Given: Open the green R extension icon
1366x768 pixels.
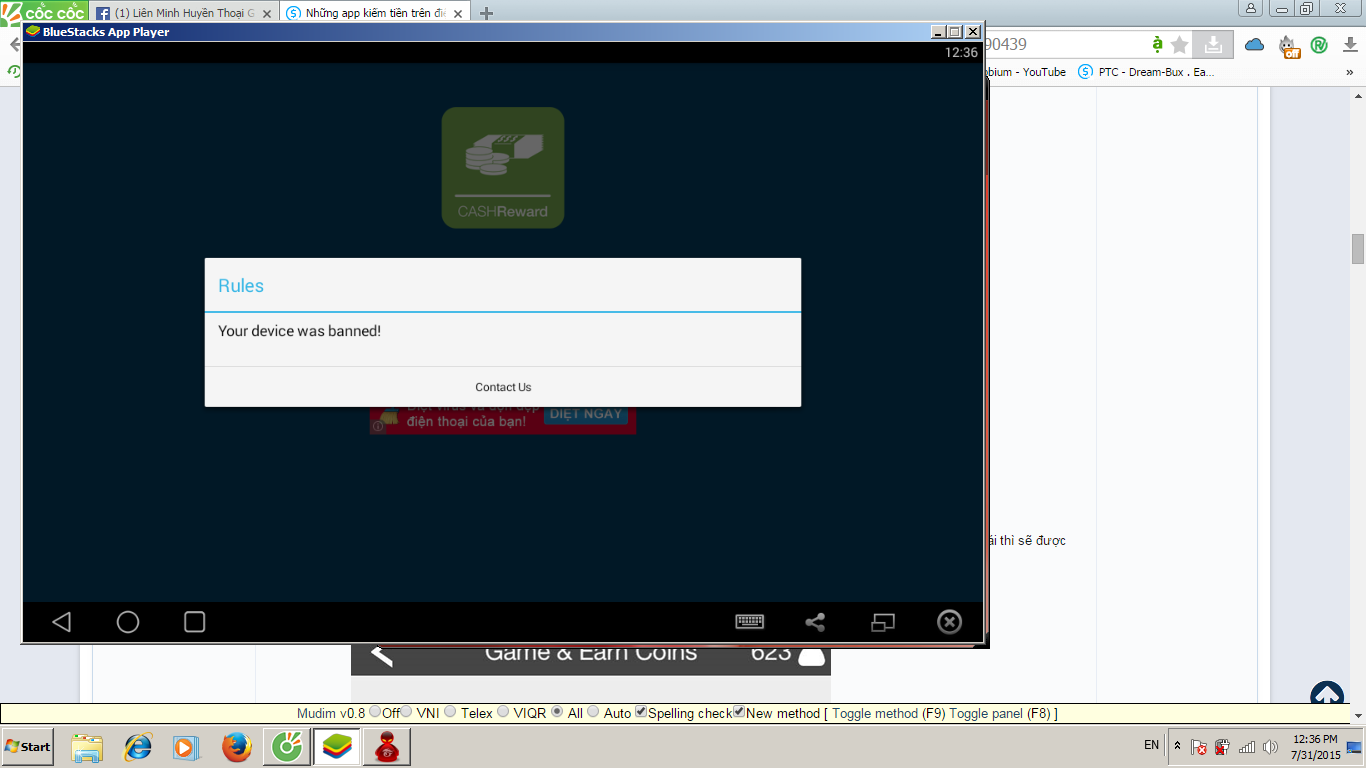Looking at the screenshot, I should click(1320, 44).
